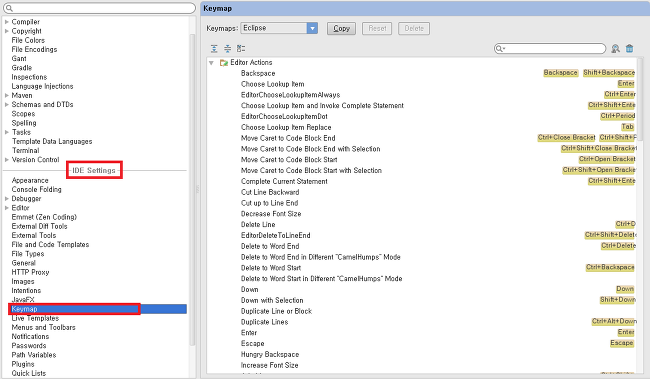Select the Backspace action row
The image size is (650, 379).
423,73
